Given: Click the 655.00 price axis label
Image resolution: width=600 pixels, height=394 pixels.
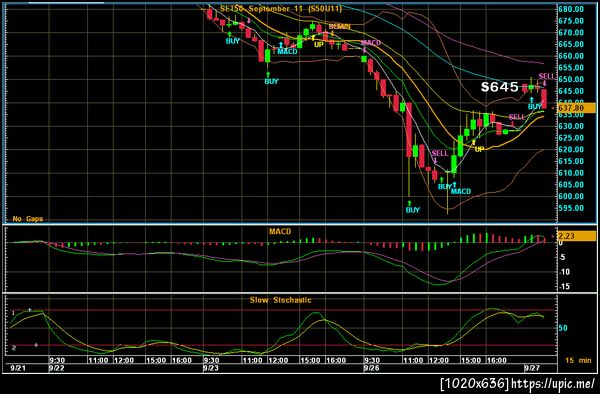Looking at the screenshot, I should [x=571, y=67].
